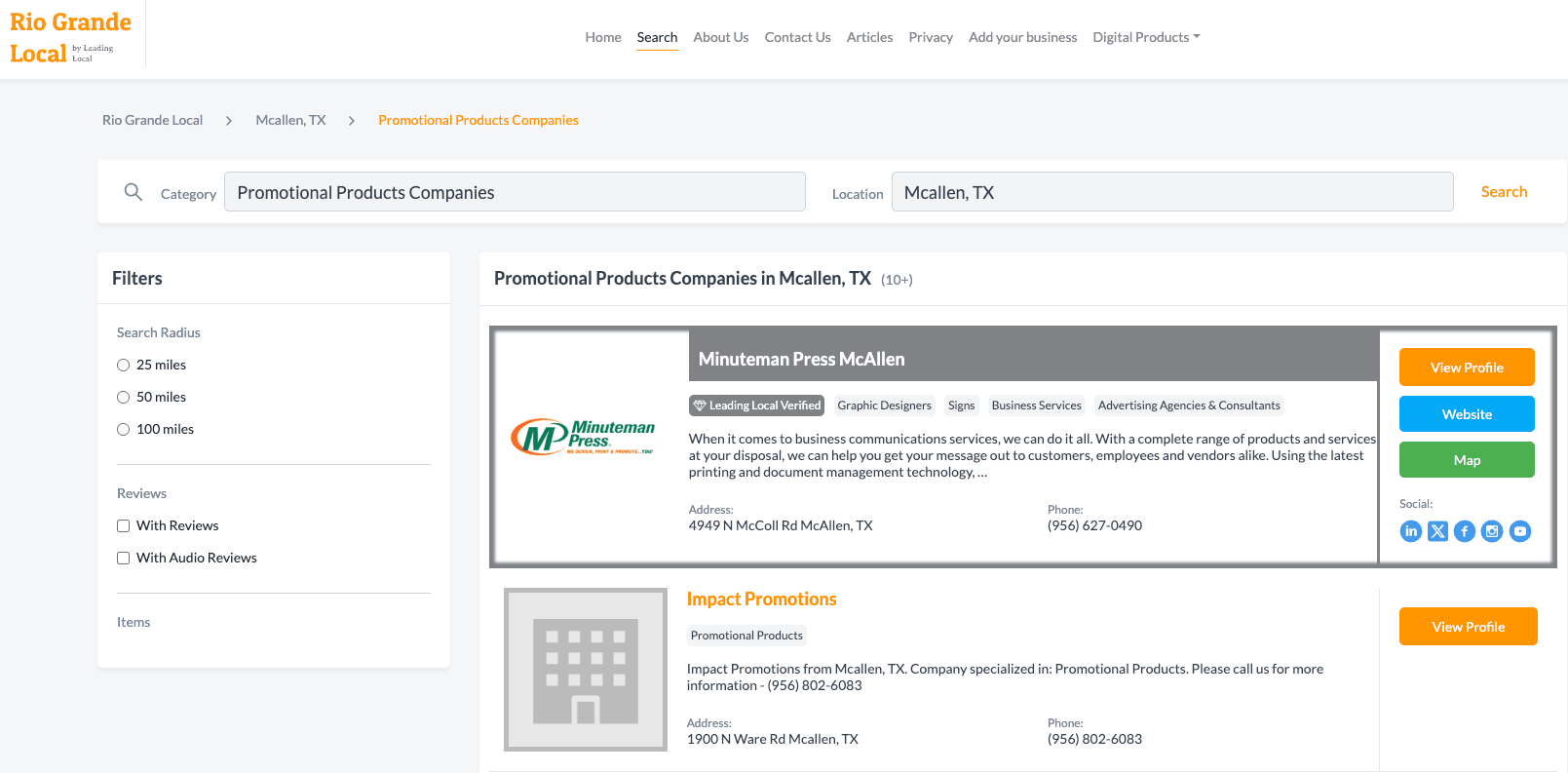Open the Mcallen, TX breadcrumb link

[290, 120]
